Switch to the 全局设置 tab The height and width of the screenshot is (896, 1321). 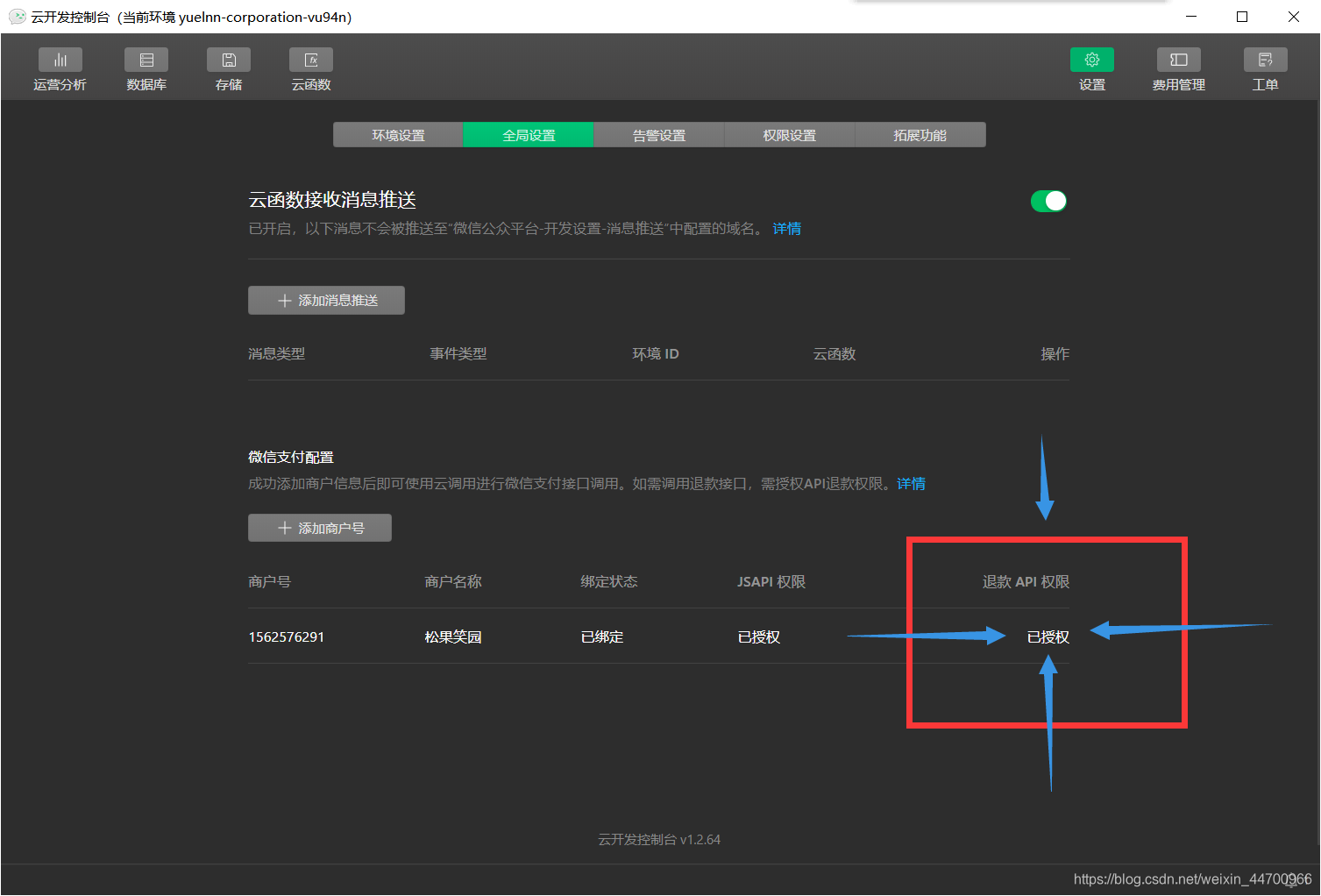pyautogui.click(x=529, y=135)
